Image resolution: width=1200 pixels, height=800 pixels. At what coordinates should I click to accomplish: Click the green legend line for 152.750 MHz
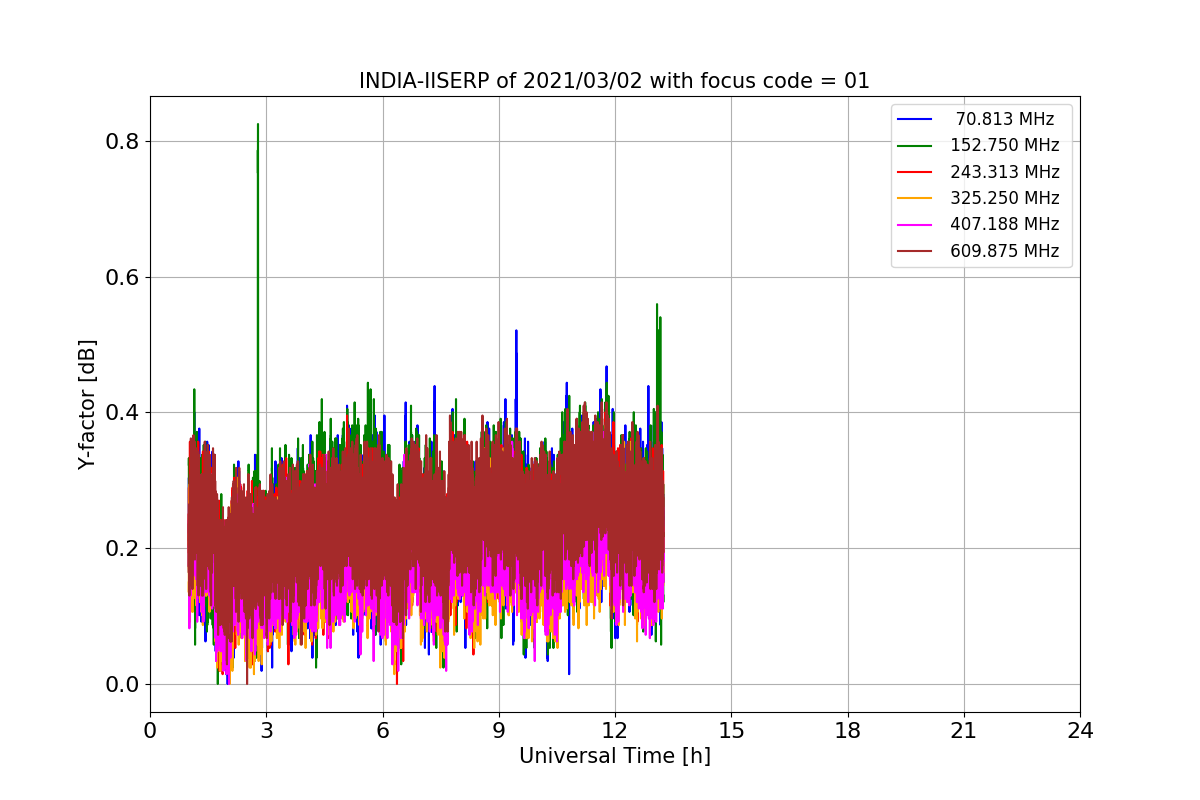coord(916,146)
